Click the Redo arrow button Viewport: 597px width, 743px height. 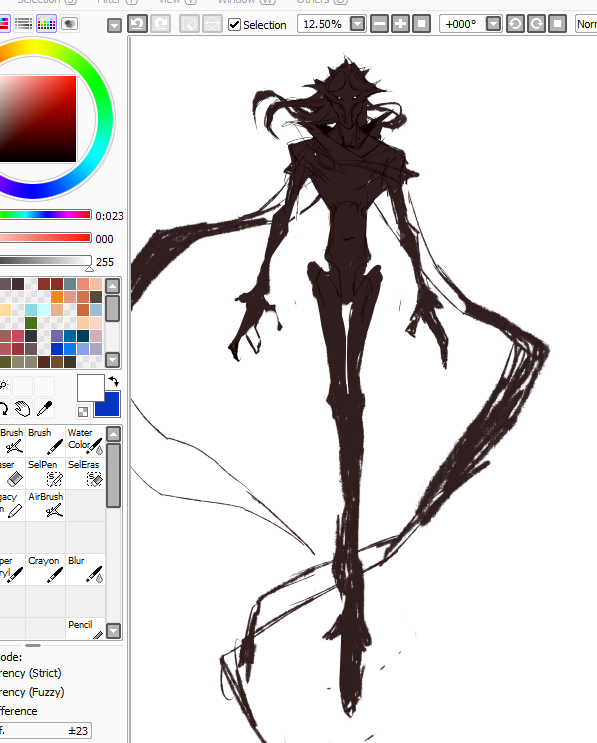click(160, 24)
